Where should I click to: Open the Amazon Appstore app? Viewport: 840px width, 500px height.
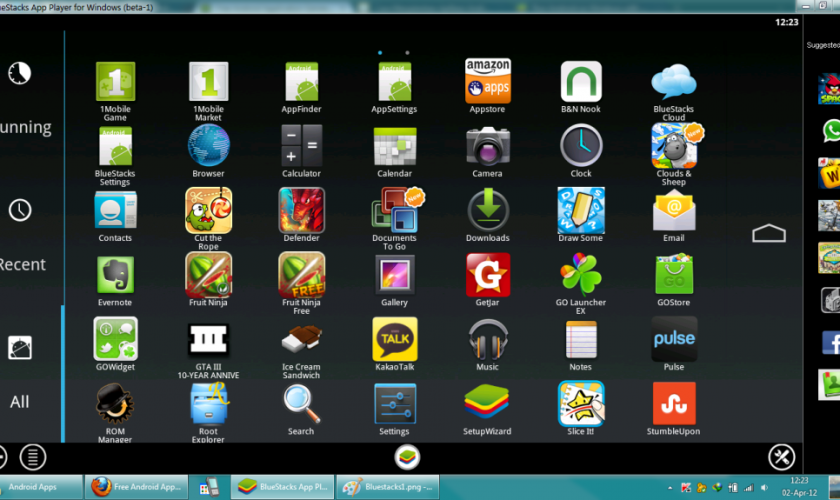pyautogui.click(x=487, y=82)
